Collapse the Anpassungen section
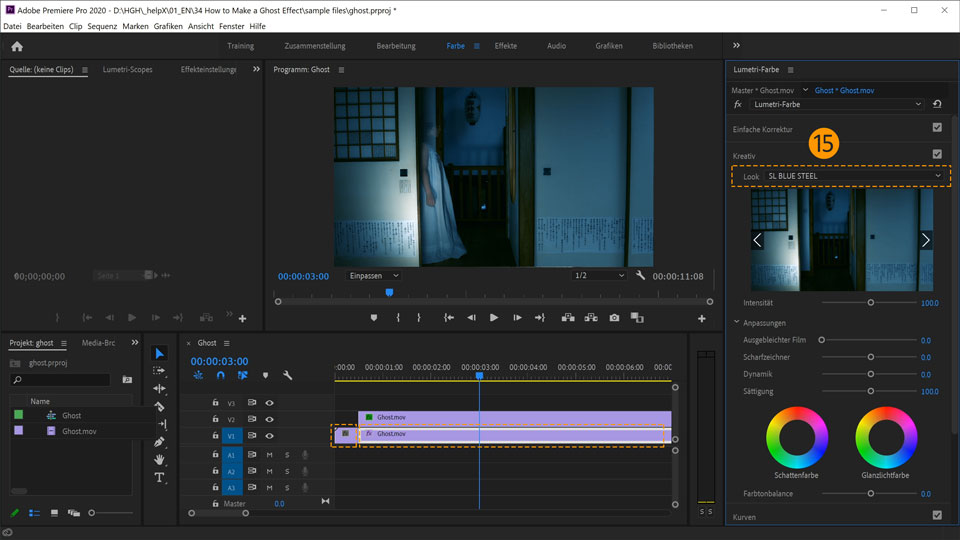This screenshot has height=540, width=960. [x=737, y=323]
